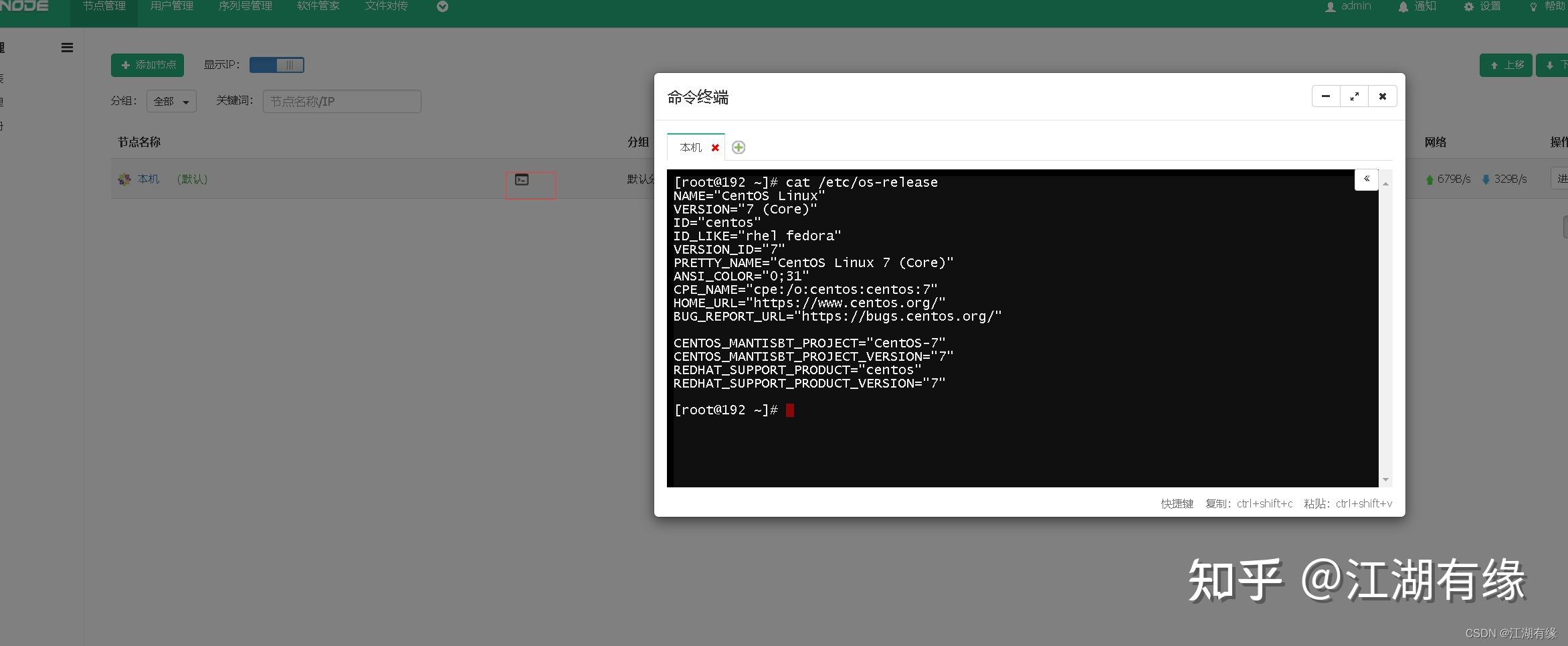The image size is (1568, 646).
Task: Click the minimize dash on the 命令终端 dialog
Action: (1326, 96)
